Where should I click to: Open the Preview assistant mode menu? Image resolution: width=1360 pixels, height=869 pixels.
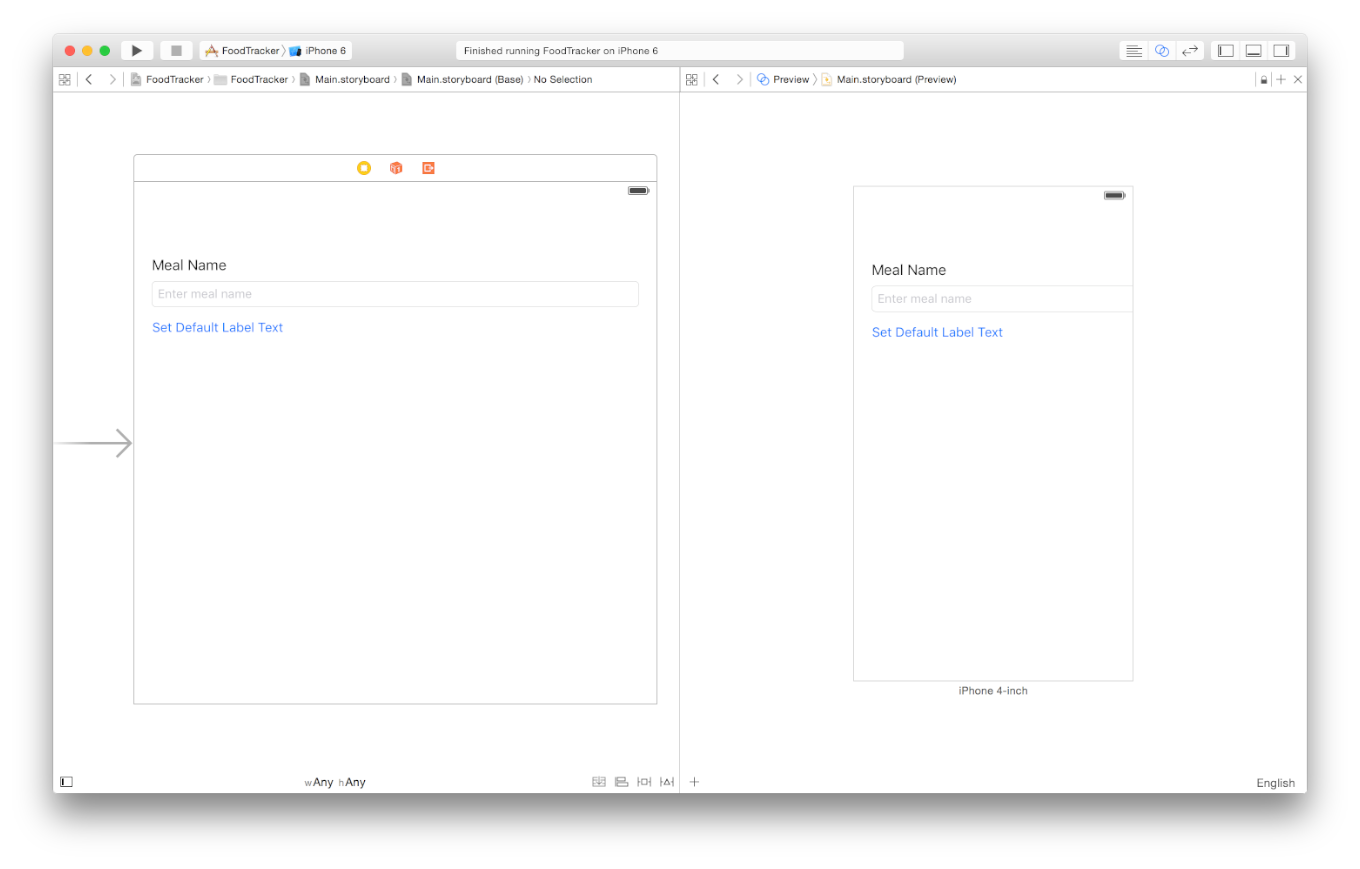click(x=783, y=79)
